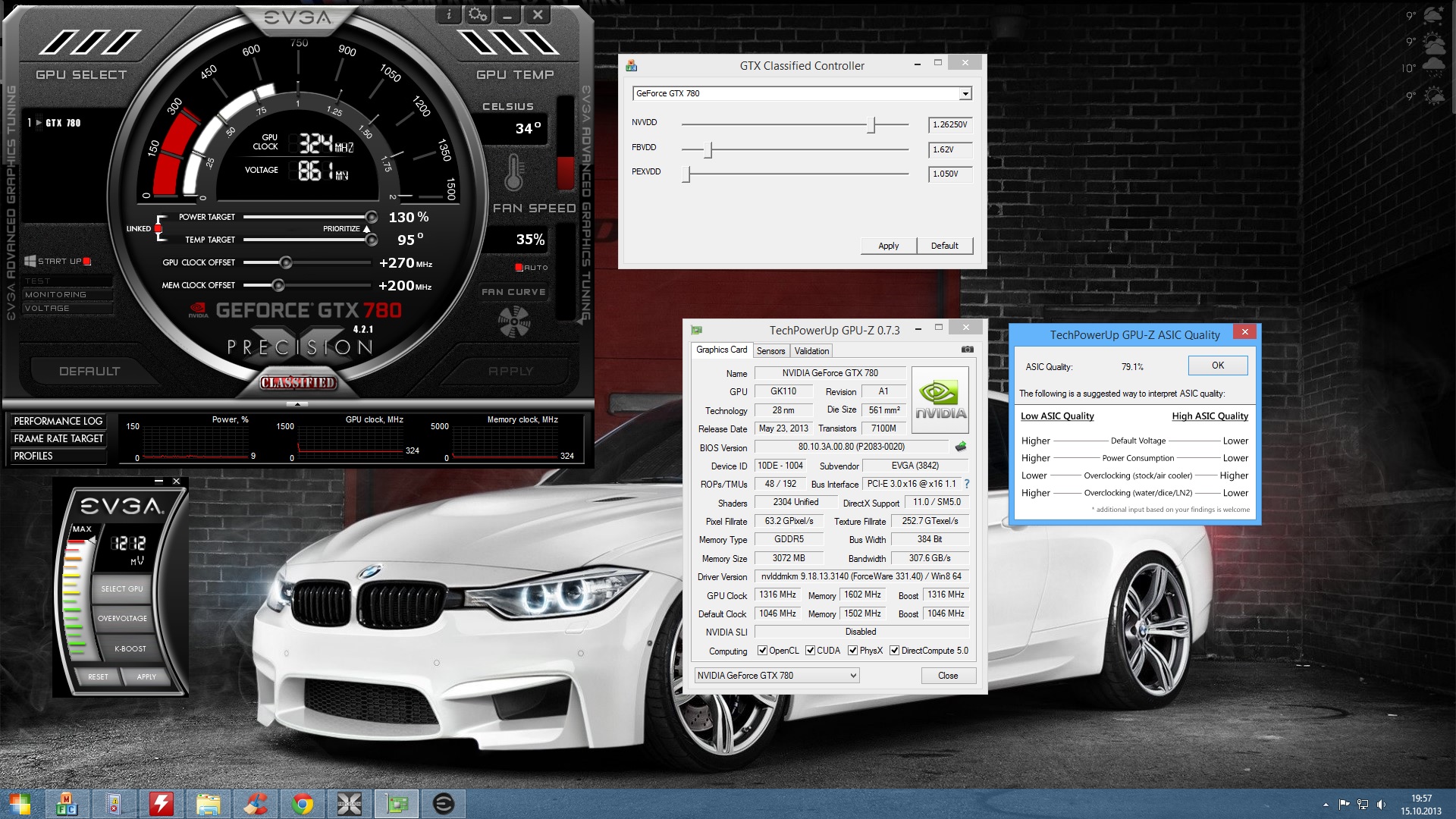Click Select GPU in the EVGA voltage tool

(x=121, y=589)
